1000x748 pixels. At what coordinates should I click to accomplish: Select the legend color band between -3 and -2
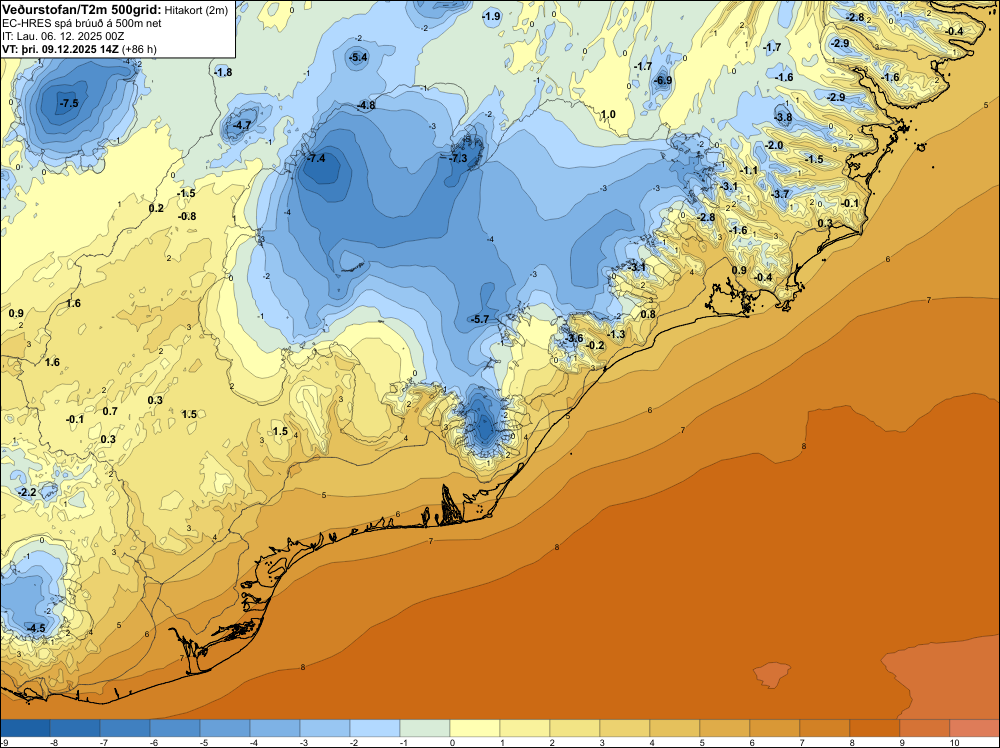point(325,728)
